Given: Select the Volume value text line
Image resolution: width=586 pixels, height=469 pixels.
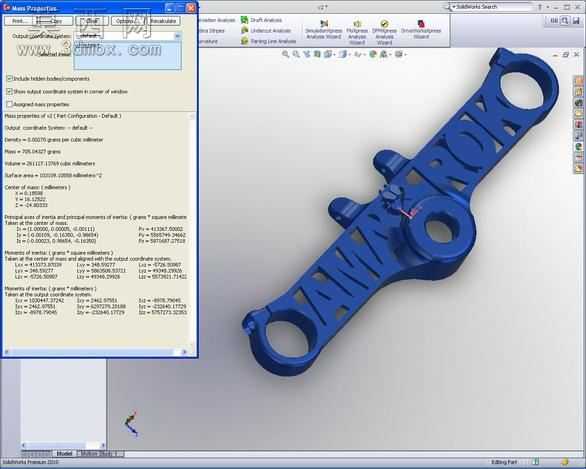Looking at the screenshot, I should (x=50, y=163).
